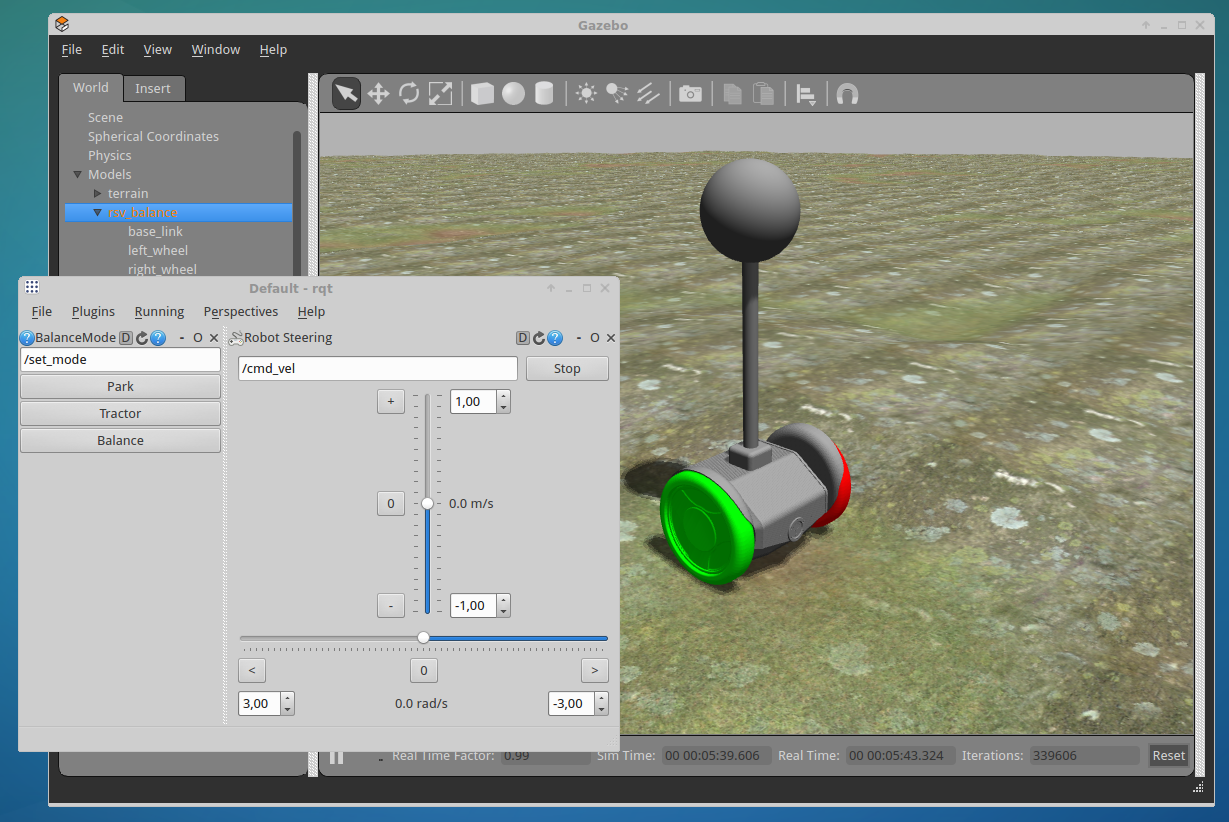Switch to the Insert tab
Screen dimensions: 1229x822
tap(153, 89)
